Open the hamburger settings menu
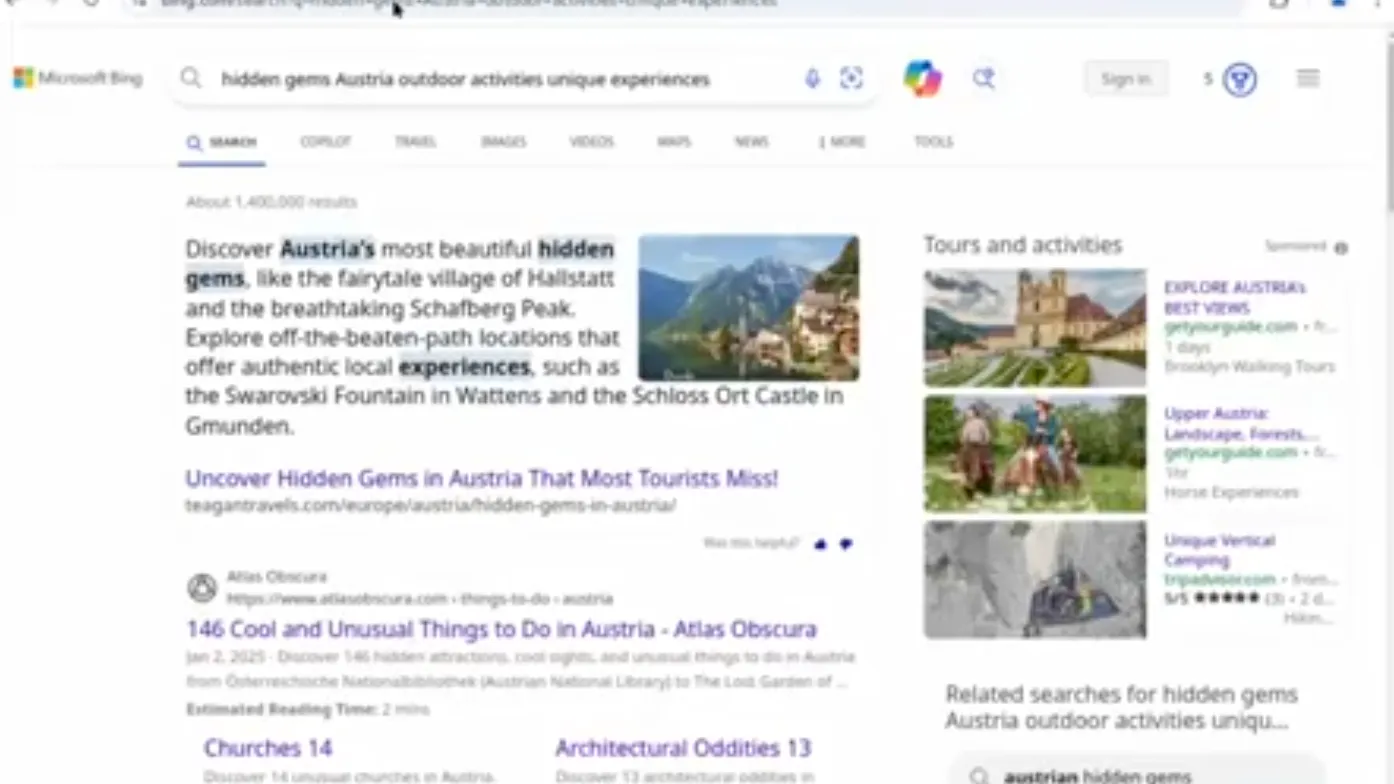The image size is (1394, 784). 1308,79
